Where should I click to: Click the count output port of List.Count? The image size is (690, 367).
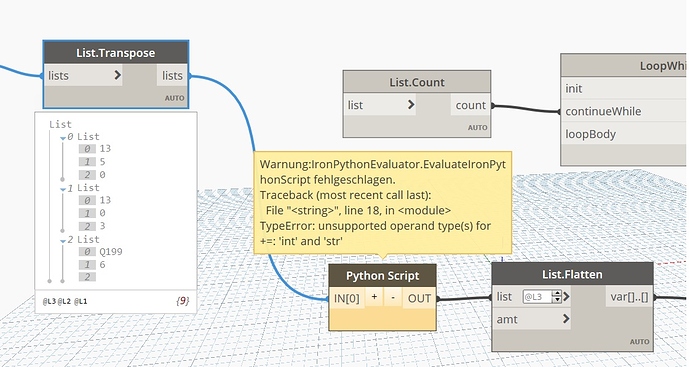click(470, 105)
